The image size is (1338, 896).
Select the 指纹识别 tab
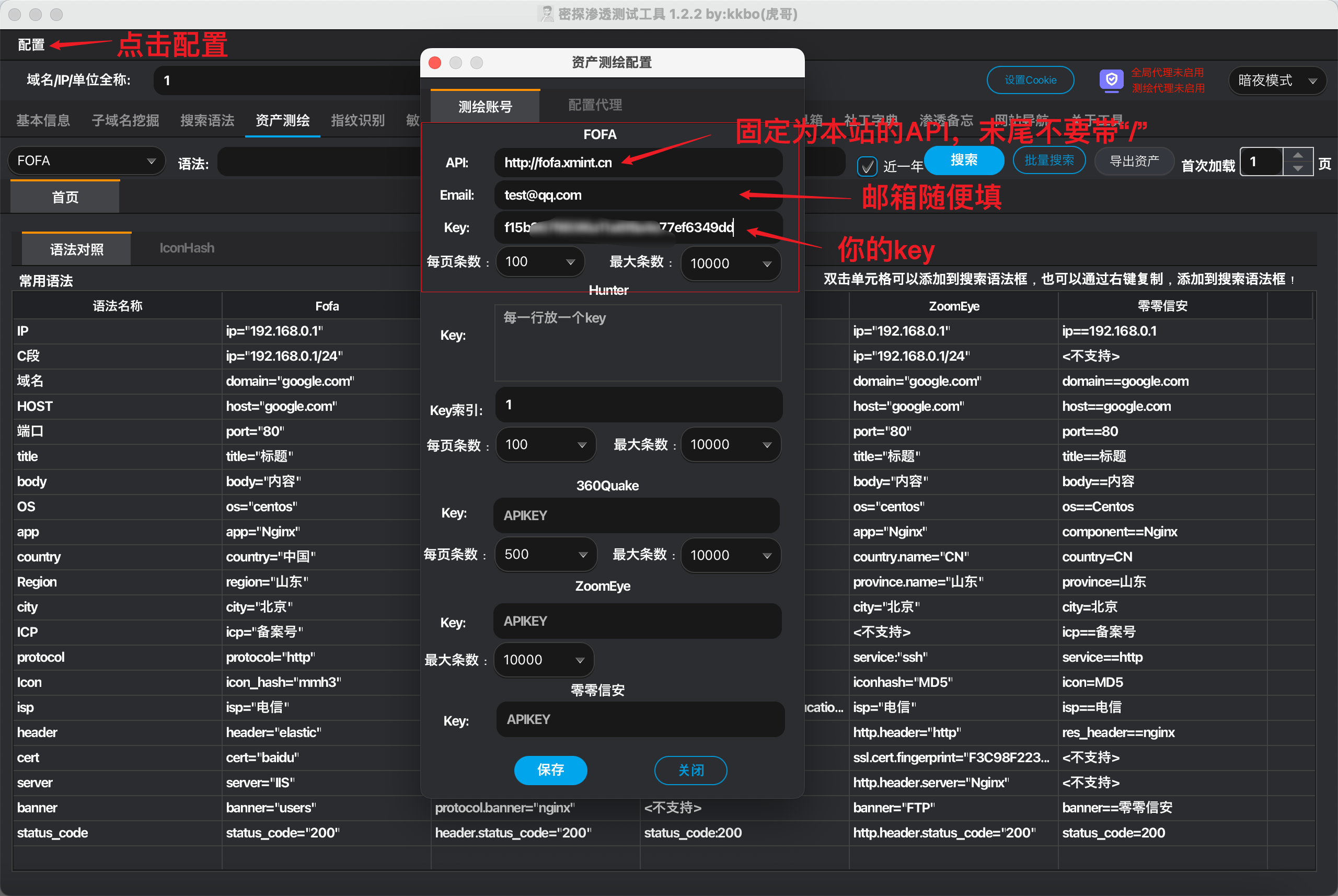point(357,121)
